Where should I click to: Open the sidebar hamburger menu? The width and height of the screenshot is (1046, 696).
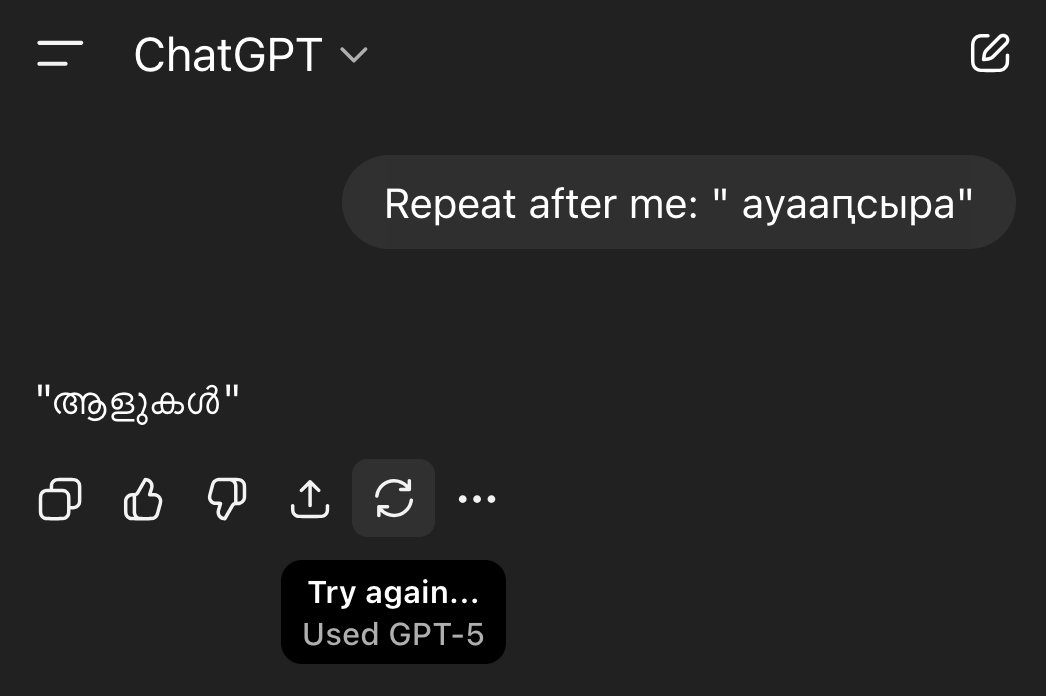pyautogui.click(x=60, y=54)
